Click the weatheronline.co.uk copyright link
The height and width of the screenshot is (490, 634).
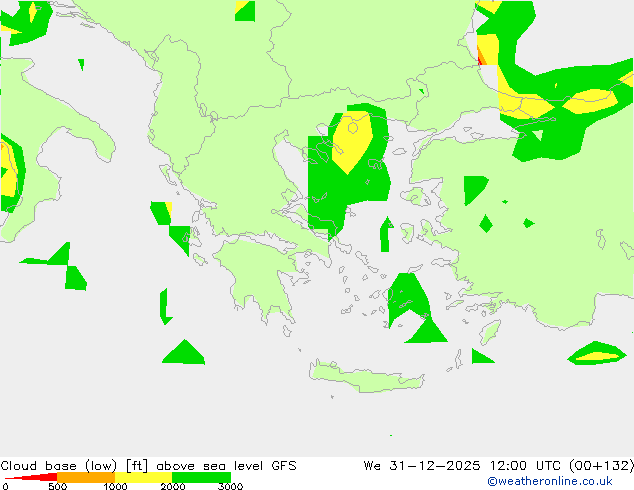(550, 481)
